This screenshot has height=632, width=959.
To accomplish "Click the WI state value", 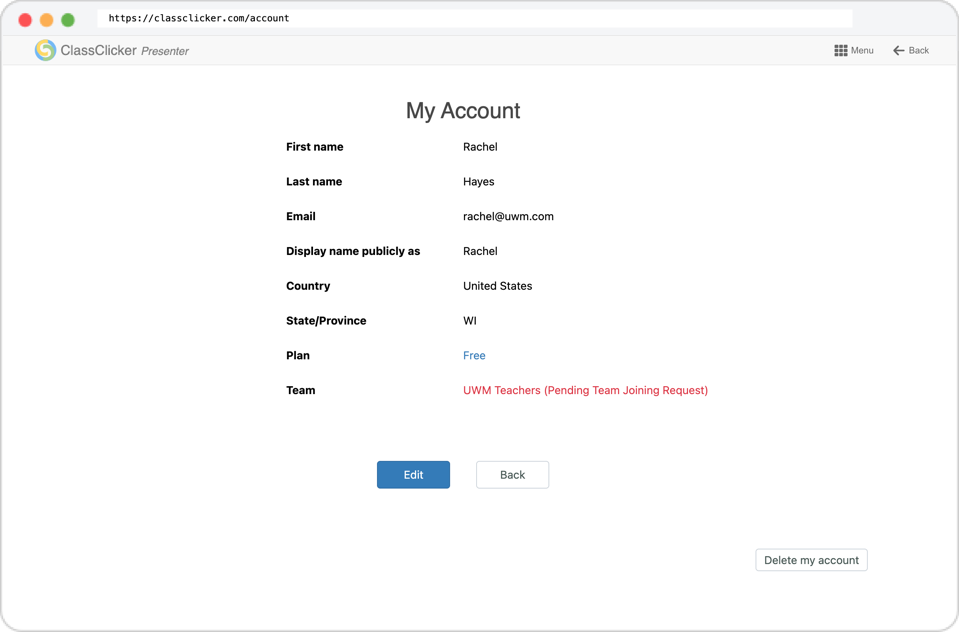I will [470, 321].
